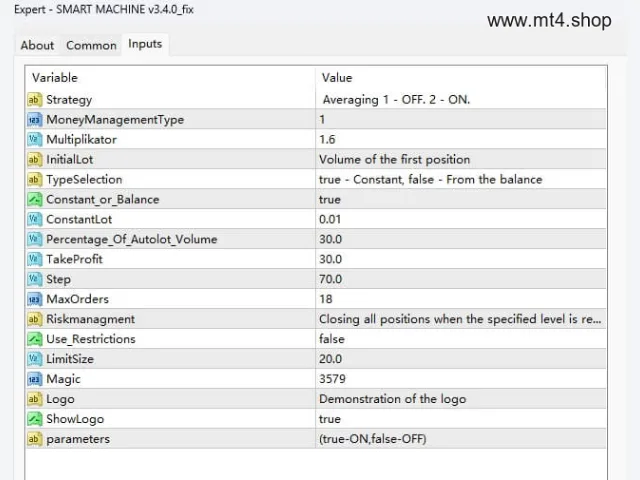Click the integer icon beside MaxOrders
Image resolution: width=640 pixels, height=480 pixels.
click(x=35, y=299)
